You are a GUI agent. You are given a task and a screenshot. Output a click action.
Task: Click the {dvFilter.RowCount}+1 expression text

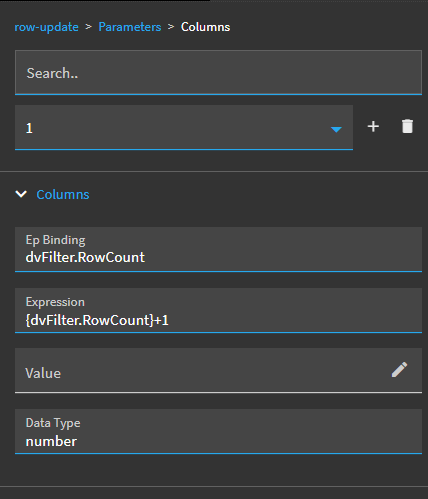coord(97,320)
